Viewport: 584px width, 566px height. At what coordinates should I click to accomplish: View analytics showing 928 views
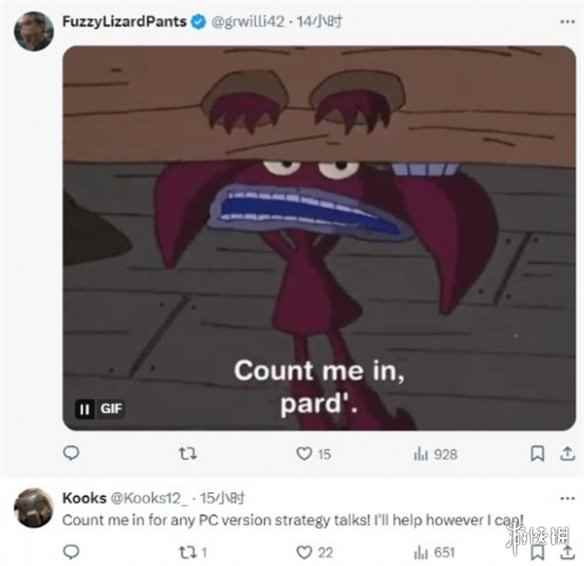tap(435, 454)
